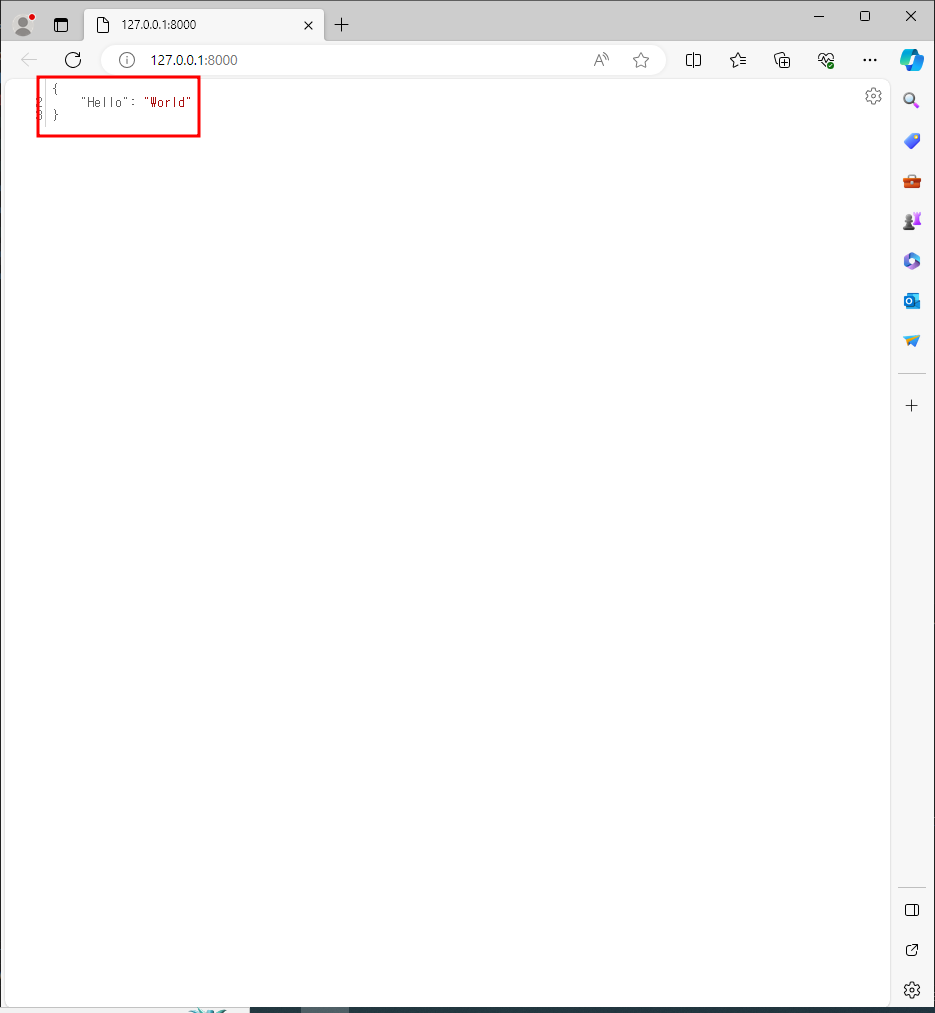Maximize the browser window

click(x=865, y=16)
